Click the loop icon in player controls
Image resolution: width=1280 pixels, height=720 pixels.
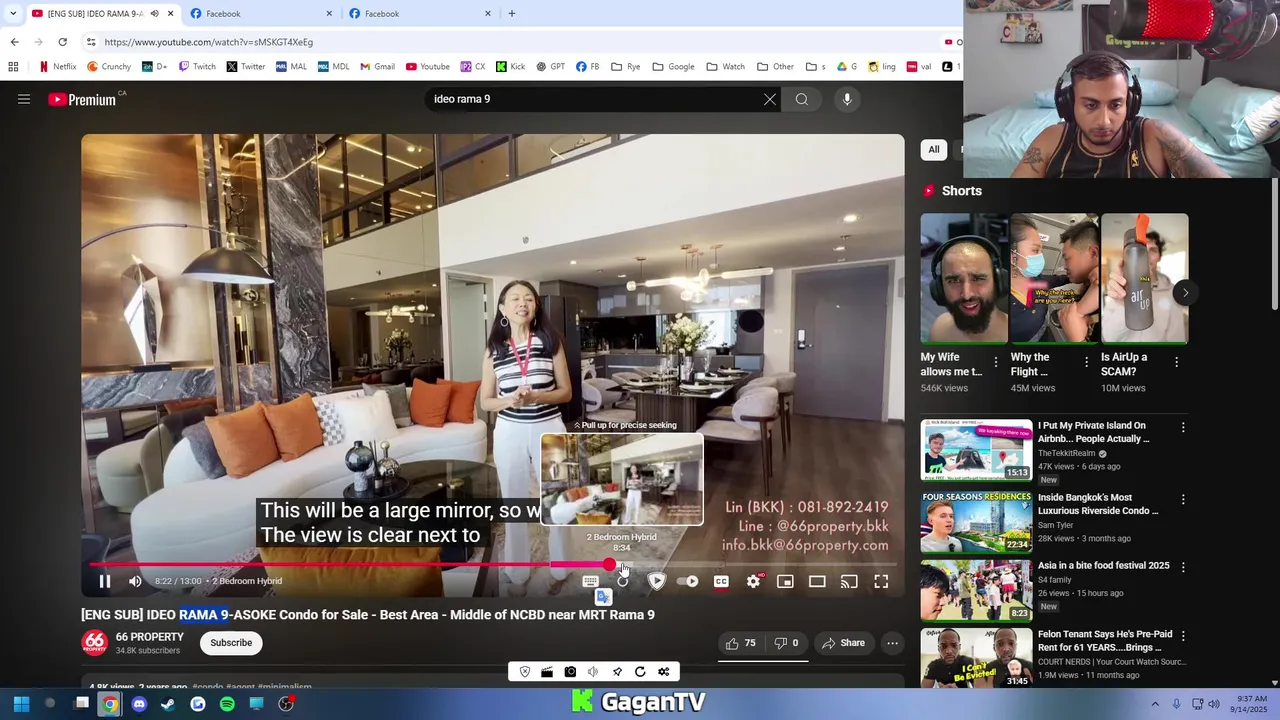coord(623,581)
